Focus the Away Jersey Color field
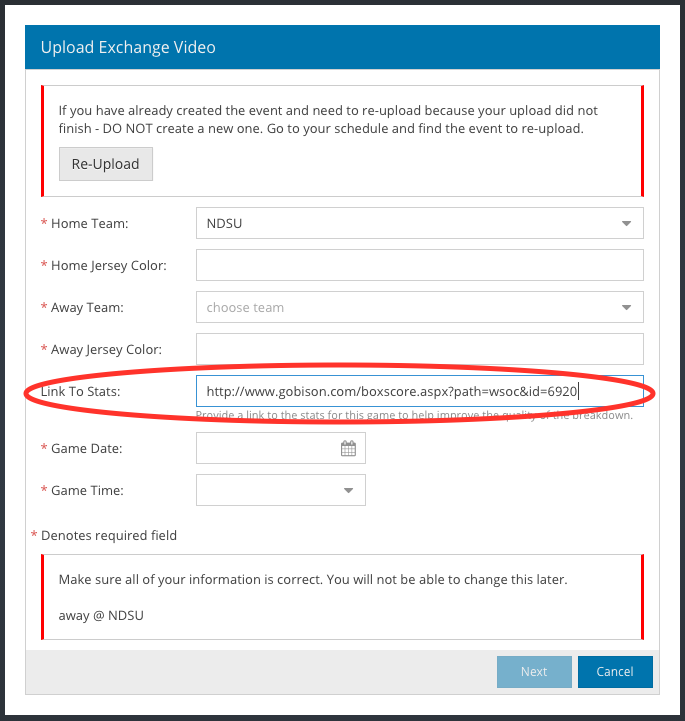 [x=420, y=349]
